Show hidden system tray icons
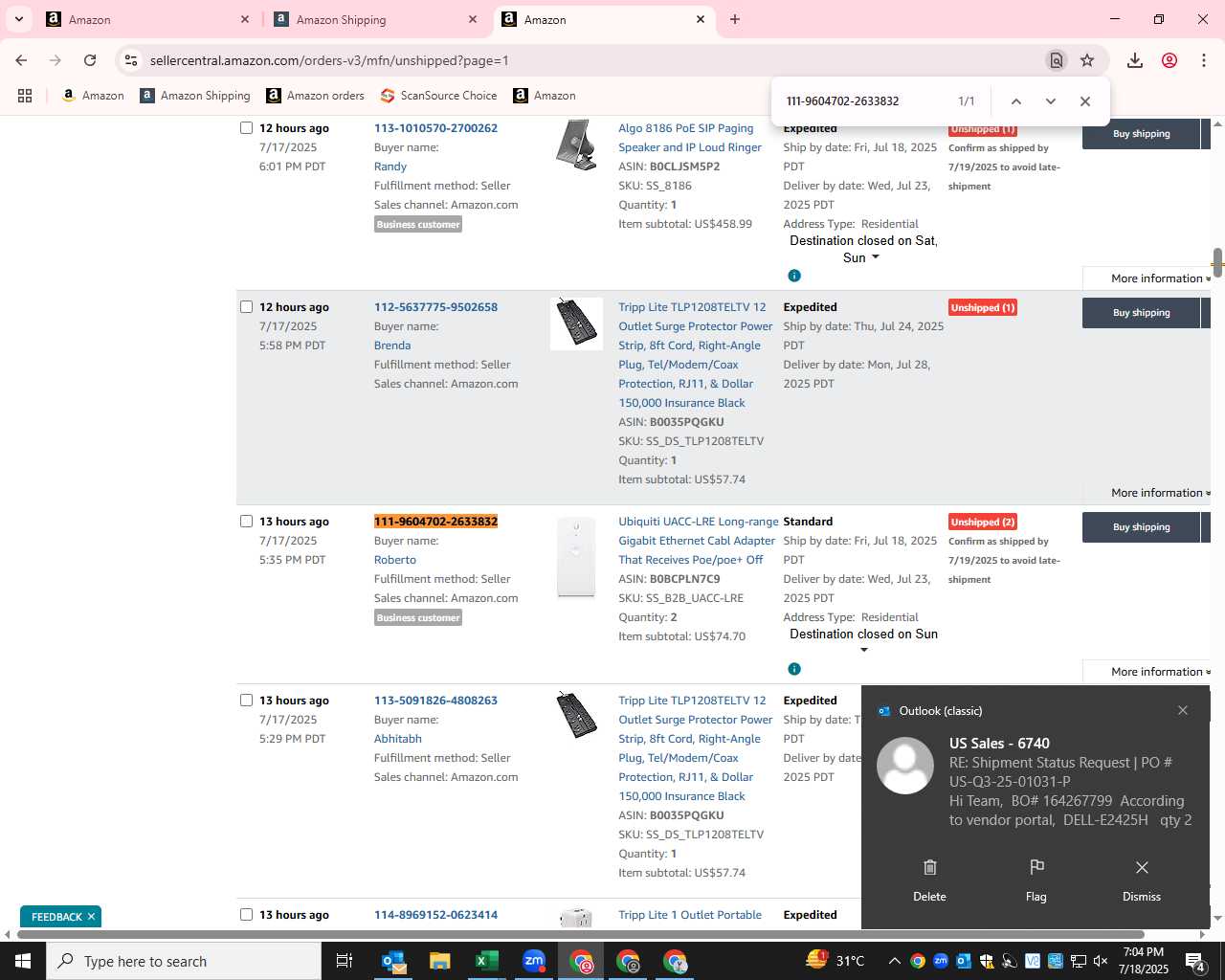The height and width of the screenshot is (980, 1225). [894, 961]
